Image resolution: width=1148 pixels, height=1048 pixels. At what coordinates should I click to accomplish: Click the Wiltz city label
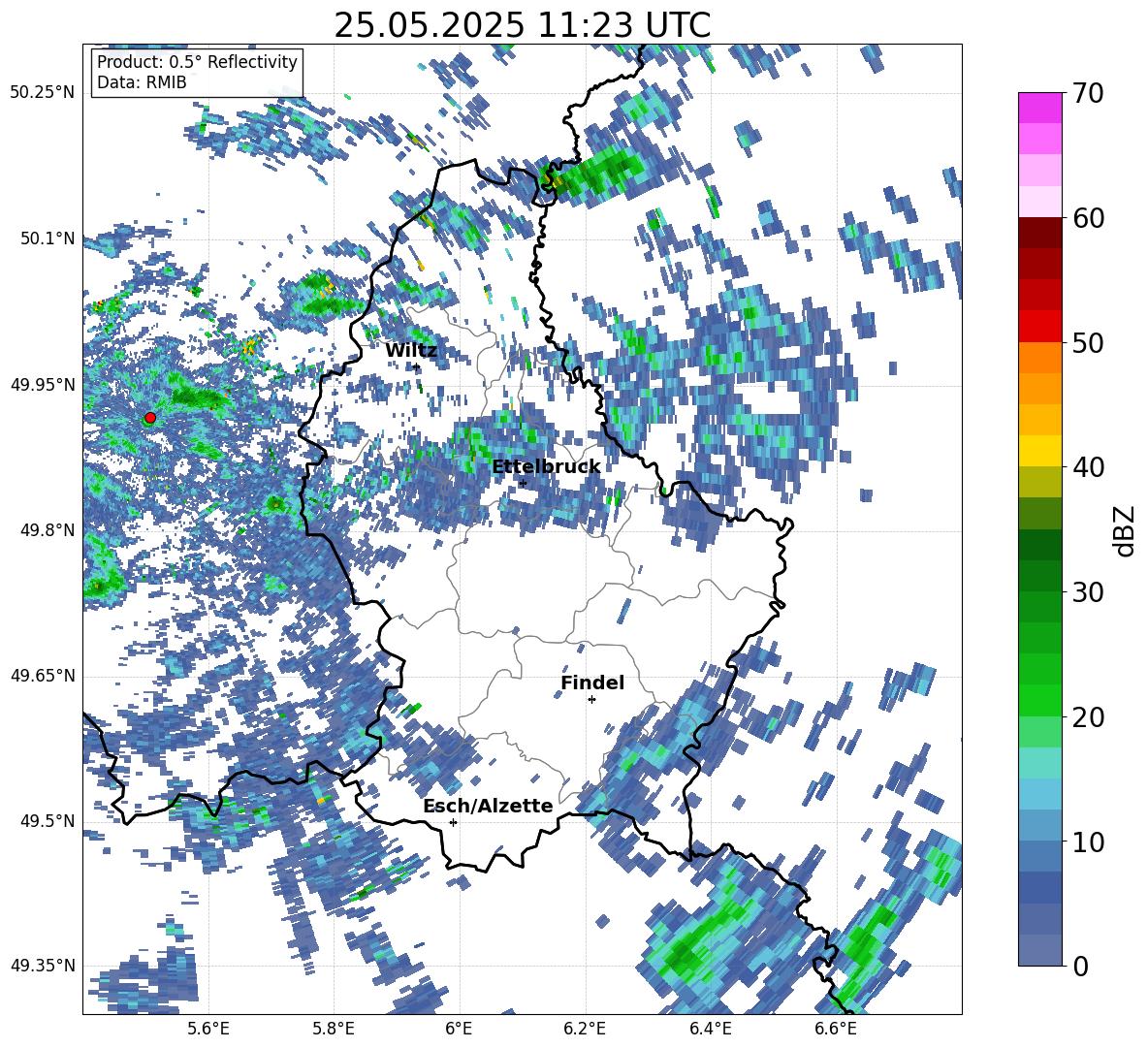pos(411,351)
